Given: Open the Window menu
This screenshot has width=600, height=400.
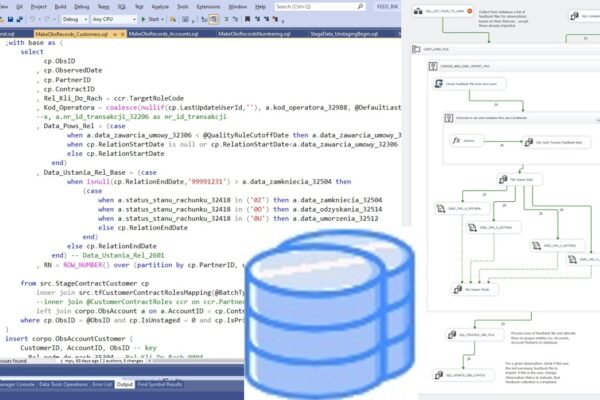Looking at the screenshot, I should [237, 7].
